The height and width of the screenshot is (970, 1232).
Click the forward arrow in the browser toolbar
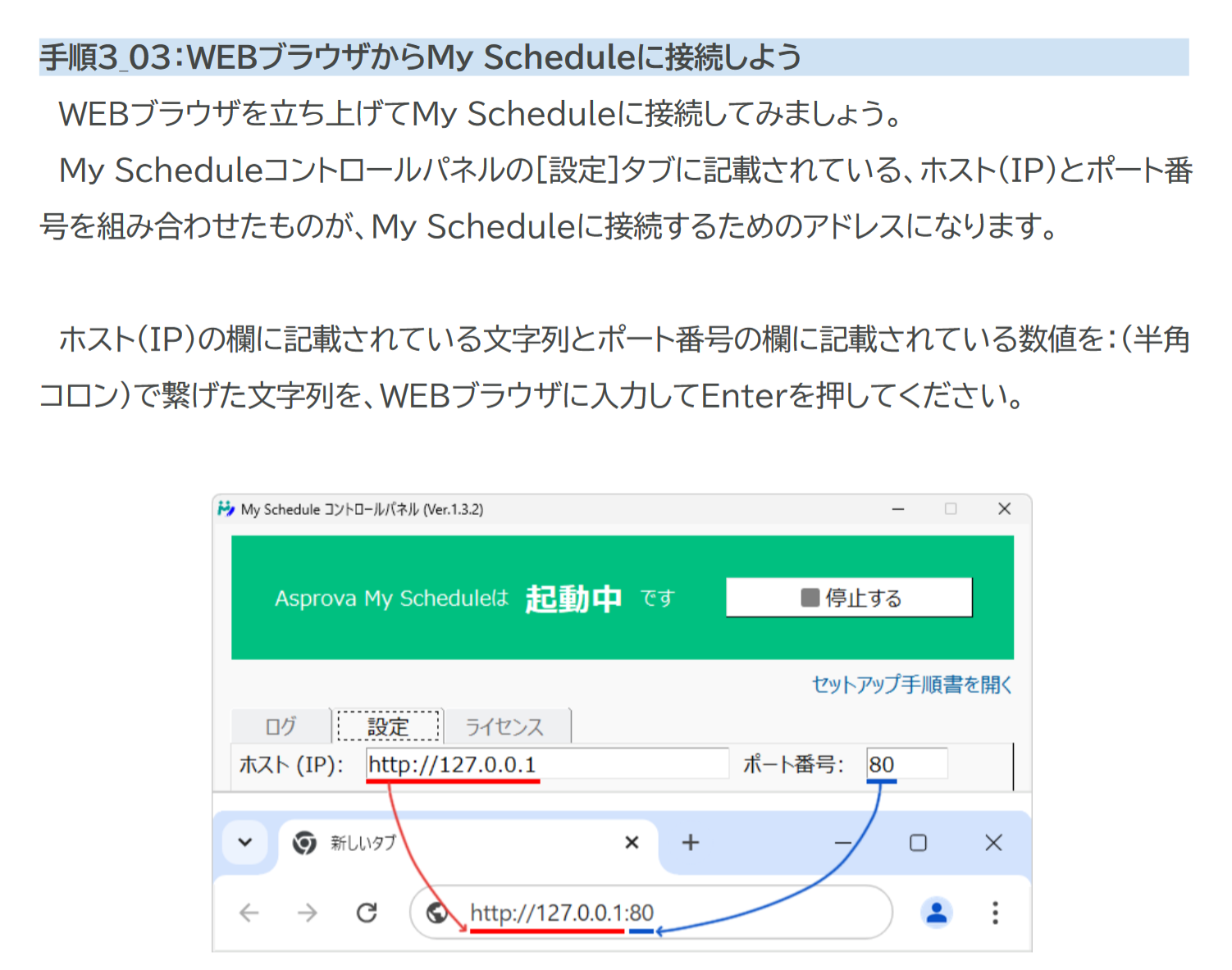tap(307, 913)
